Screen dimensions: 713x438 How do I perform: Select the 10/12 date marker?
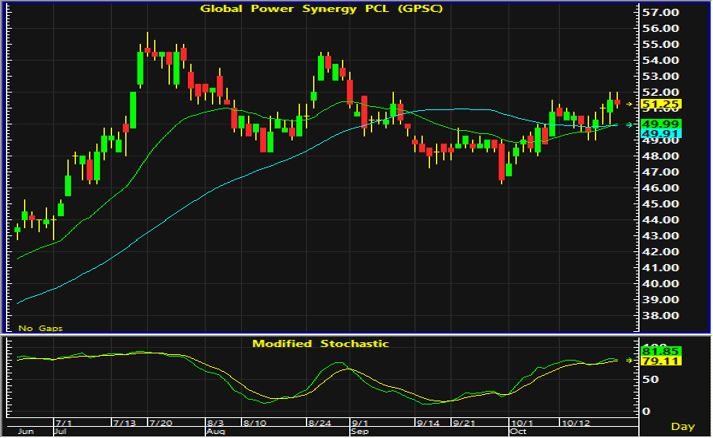575,423
